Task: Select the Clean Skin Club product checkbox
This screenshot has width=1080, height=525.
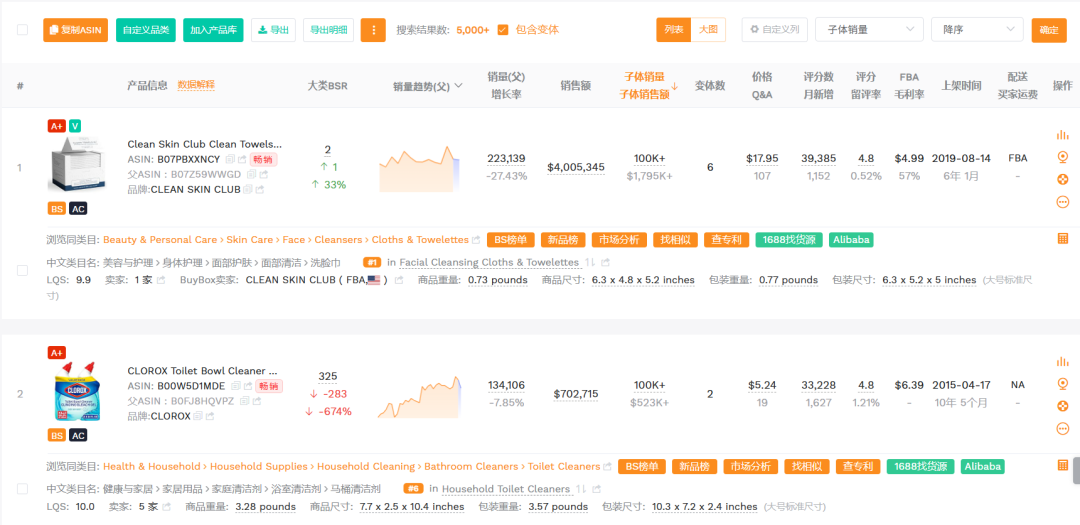Action: tap(23, 271)
